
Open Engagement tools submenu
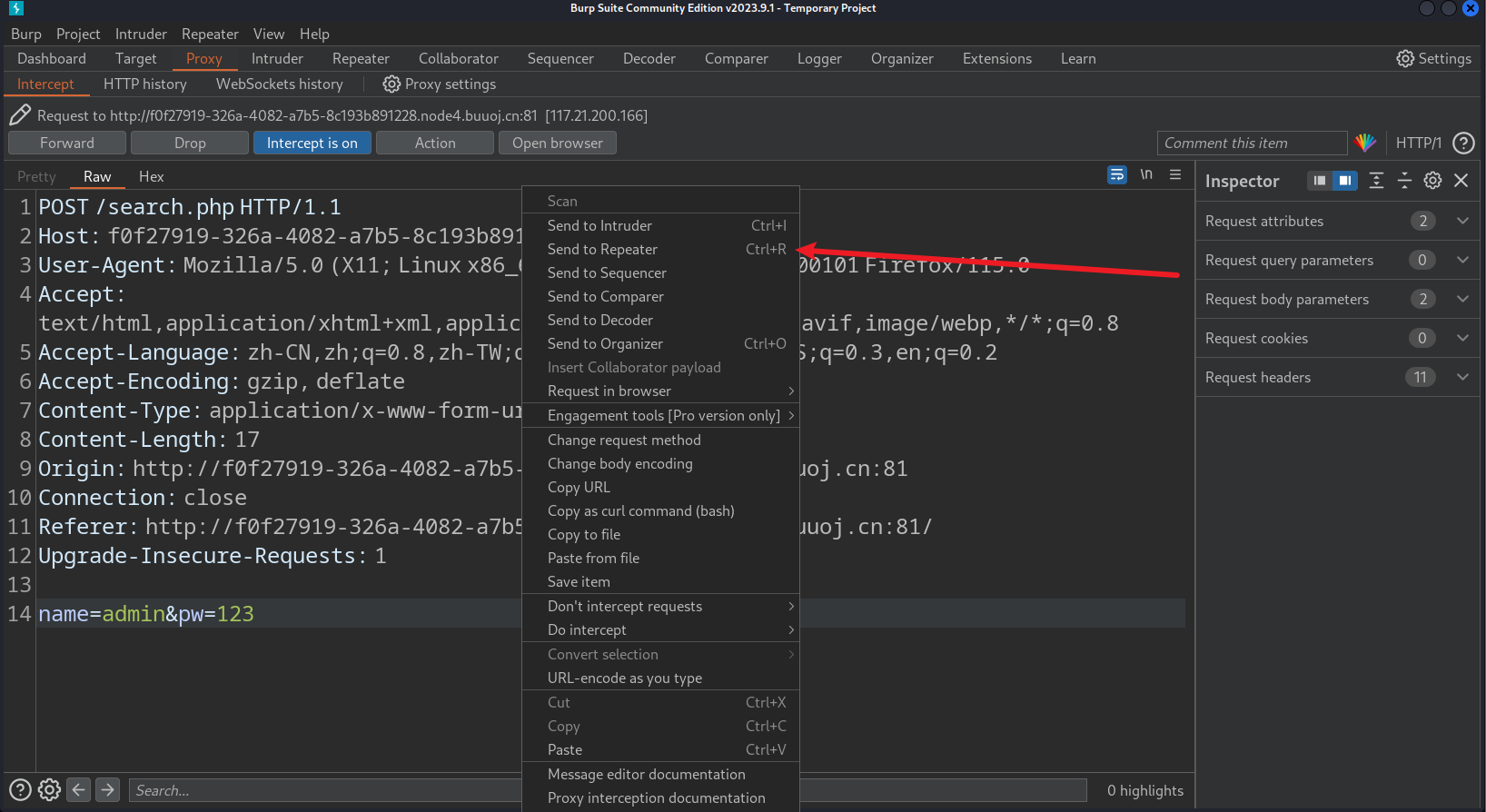click(660, 415)
